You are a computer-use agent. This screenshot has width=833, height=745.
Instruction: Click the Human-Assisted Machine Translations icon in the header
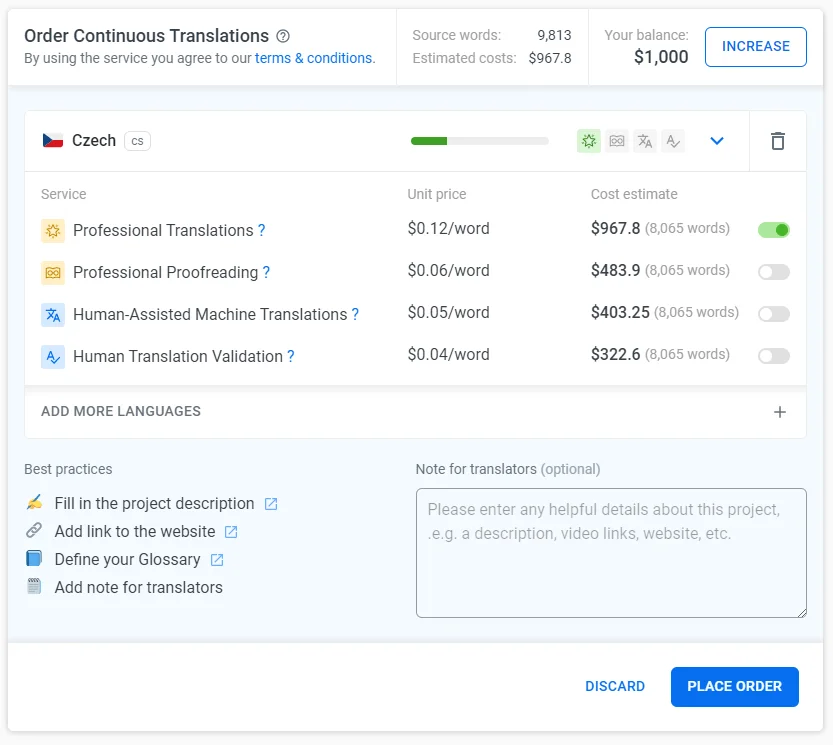click(645, 141)
